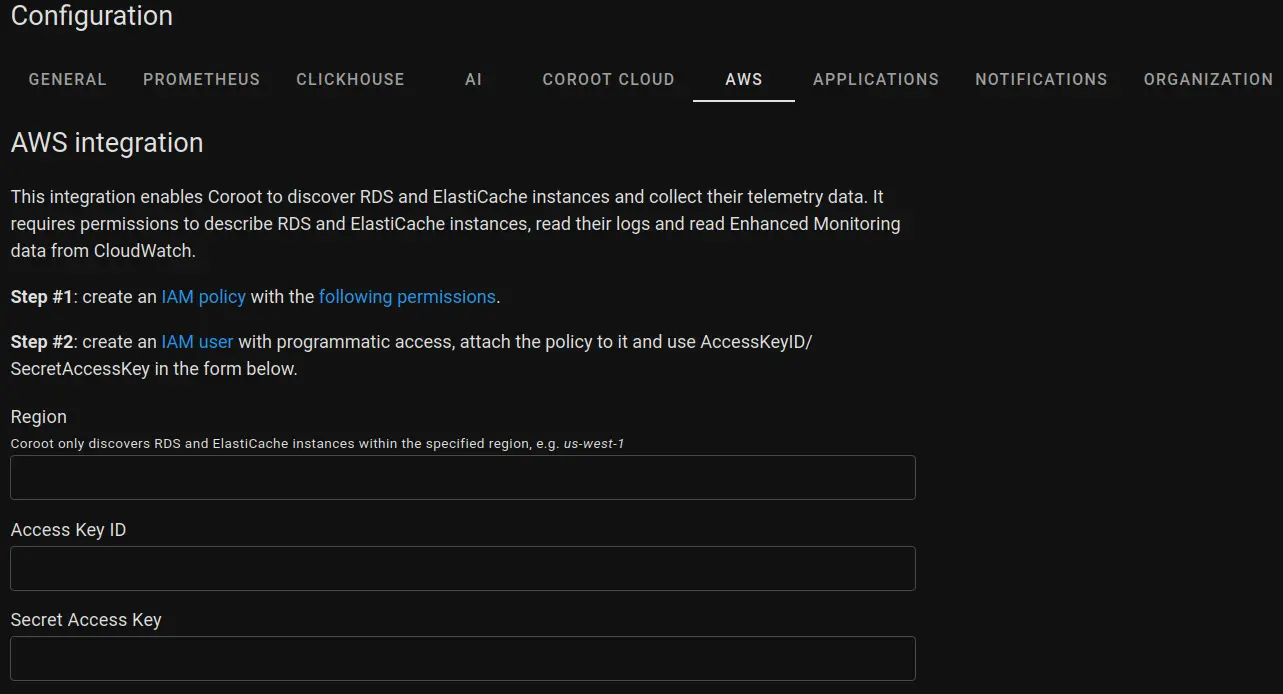Go to the Coroot Cloud tab

608,79
